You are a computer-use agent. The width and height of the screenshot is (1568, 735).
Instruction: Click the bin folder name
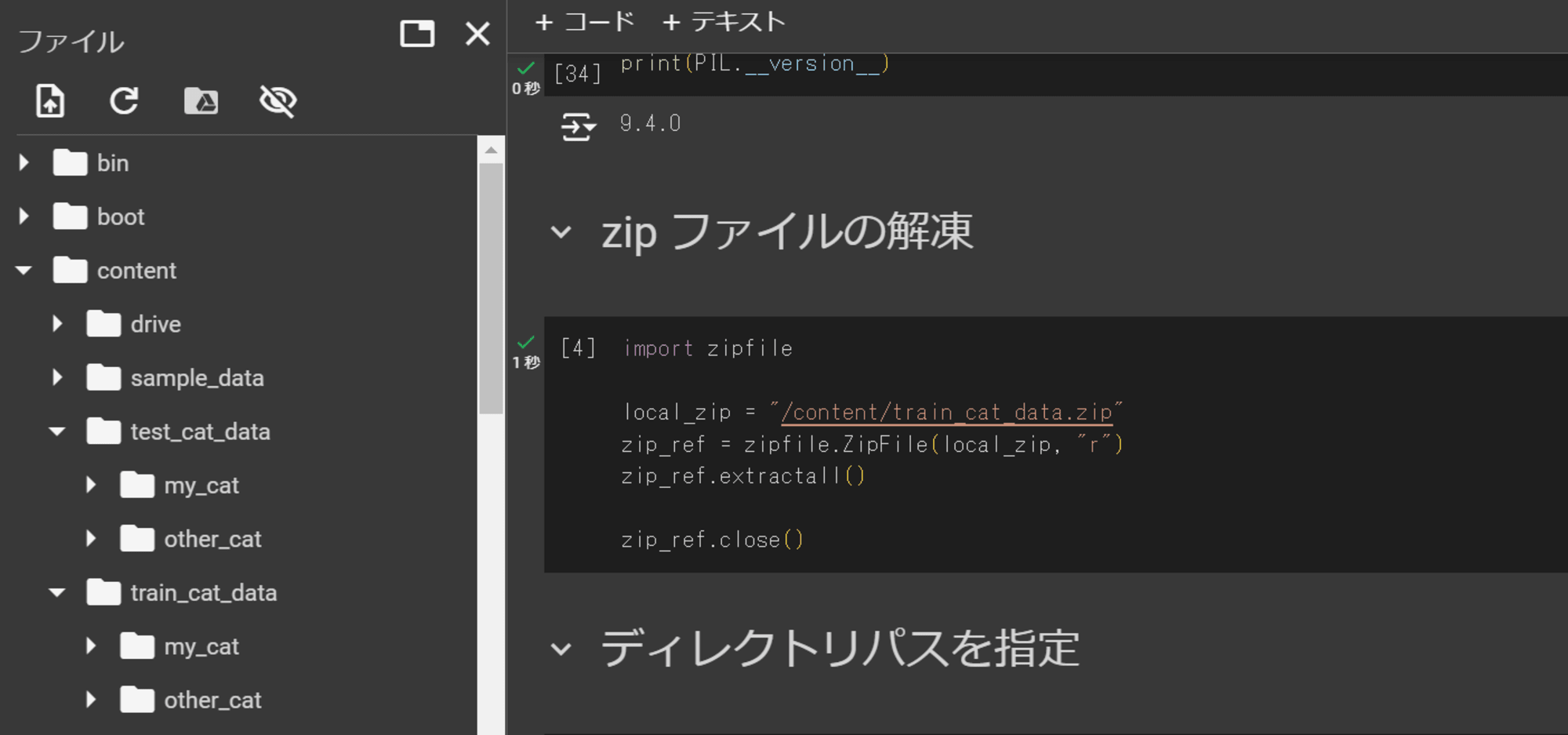pos(113,163)
